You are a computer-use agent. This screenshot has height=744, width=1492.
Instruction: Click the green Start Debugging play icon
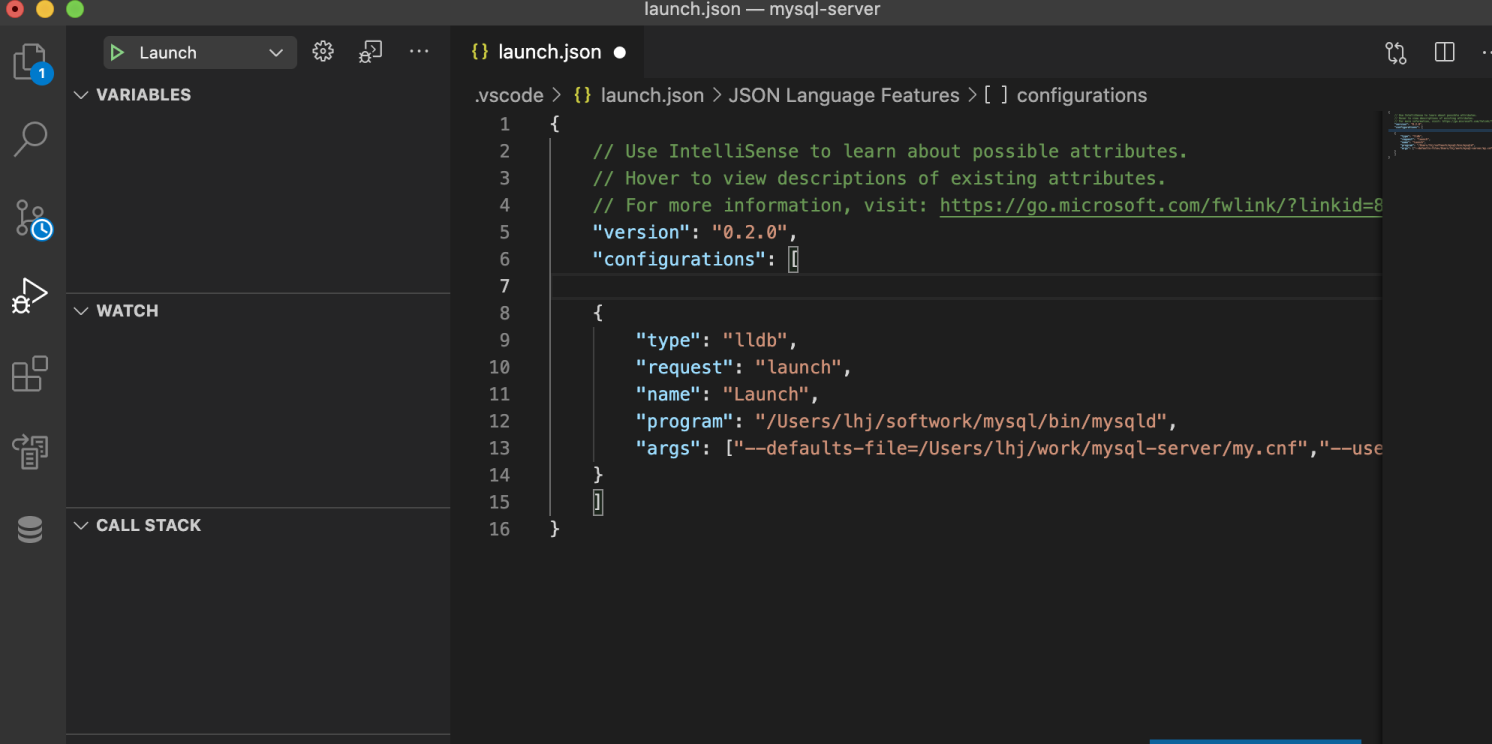[118, 53]
